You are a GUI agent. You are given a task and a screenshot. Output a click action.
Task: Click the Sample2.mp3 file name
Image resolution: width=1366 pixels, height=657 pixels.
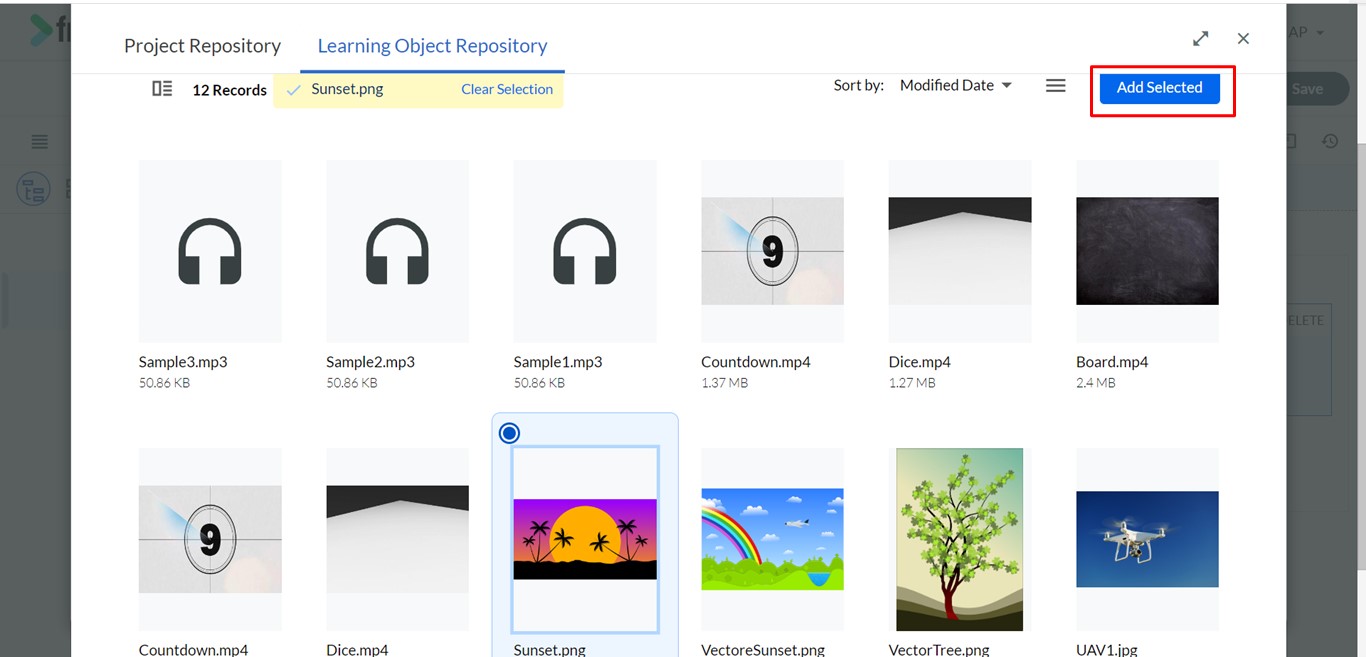370,362
